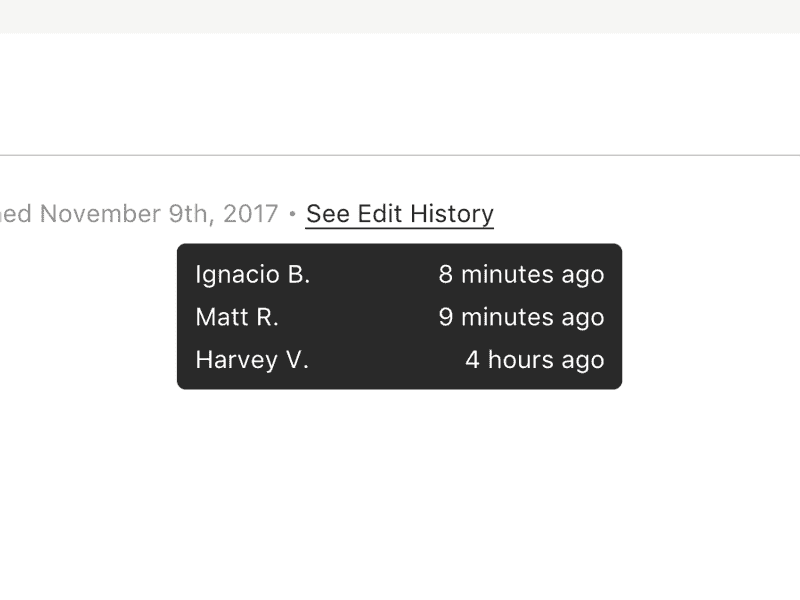Click the word See in the underlined link
The height and width of the screenshot is (600, 800).
click(328, 214)
